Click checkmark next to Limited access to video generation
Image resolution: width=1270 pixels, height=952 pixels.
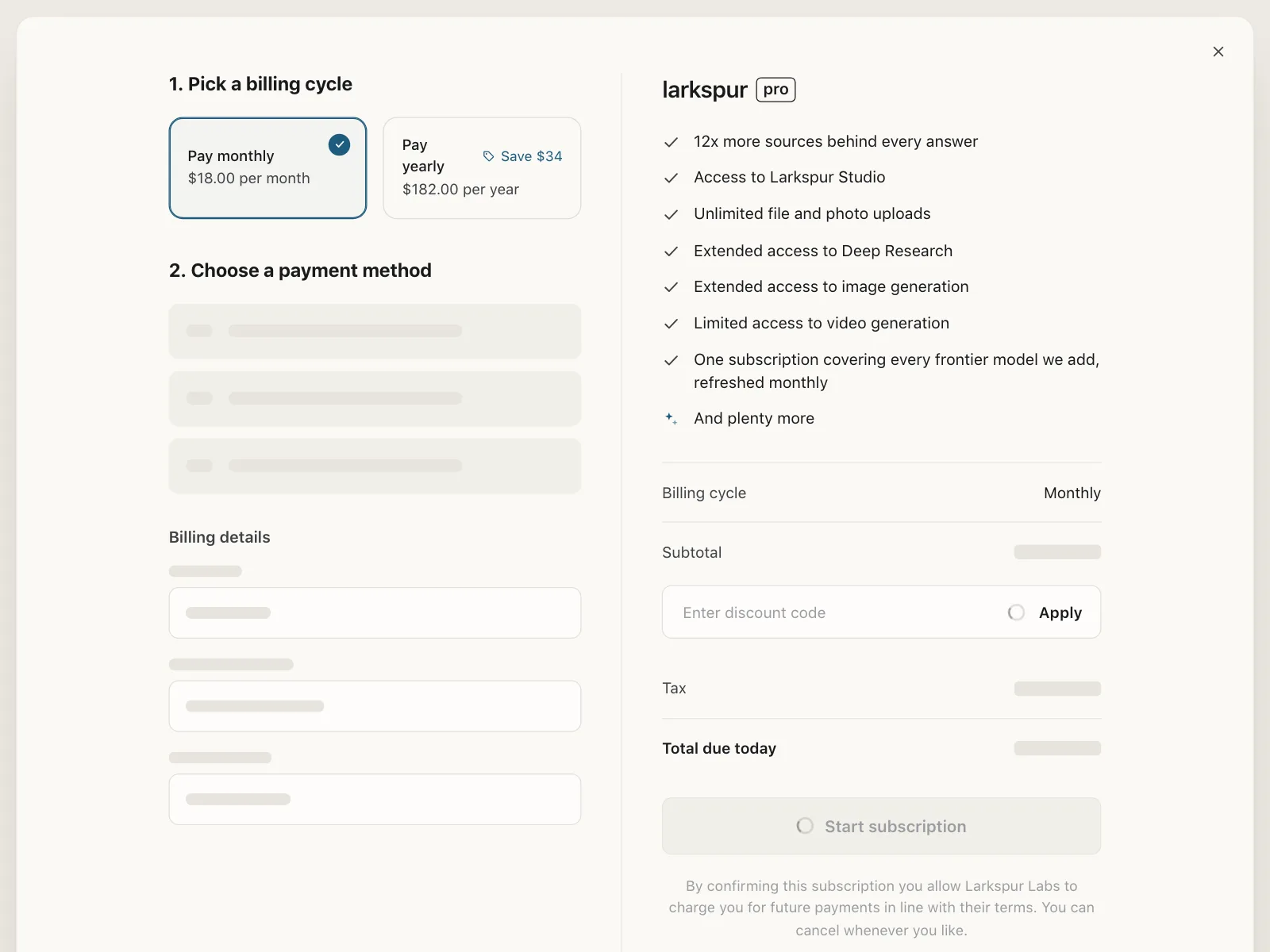pos(671,324)
